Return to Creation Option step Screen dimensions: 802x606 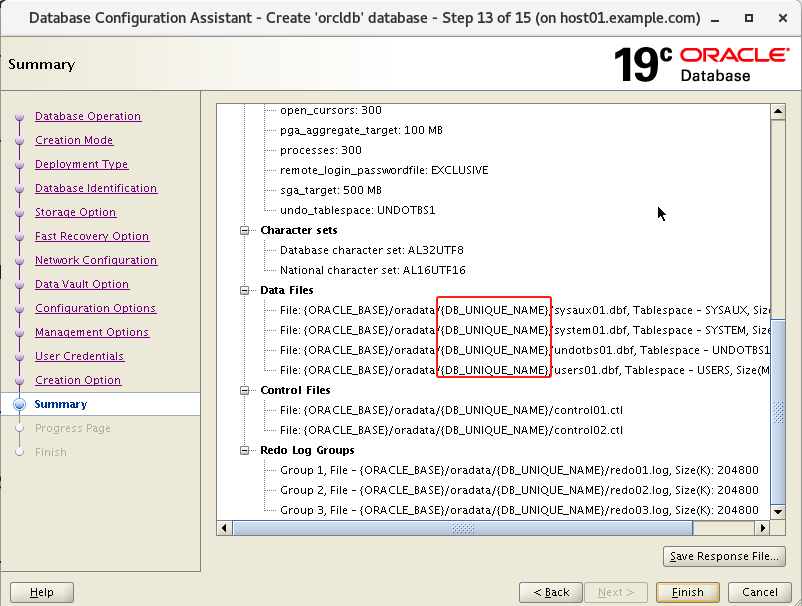click(x=78, y=380)
